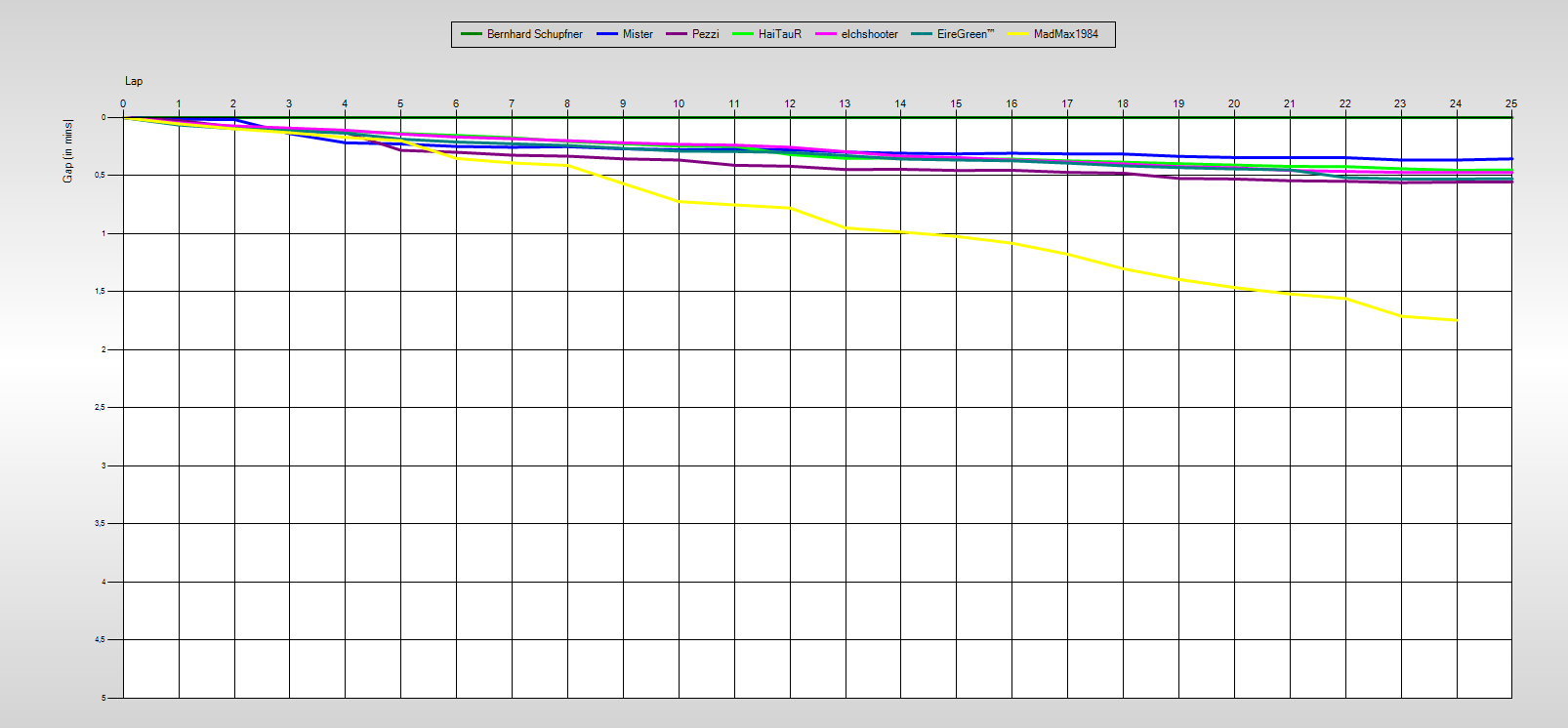Image resolution: width=1568 pixels, height=728 pixels.
Task: Click the blue Mister legend line swatch
Action: click(x=607, y=34)
